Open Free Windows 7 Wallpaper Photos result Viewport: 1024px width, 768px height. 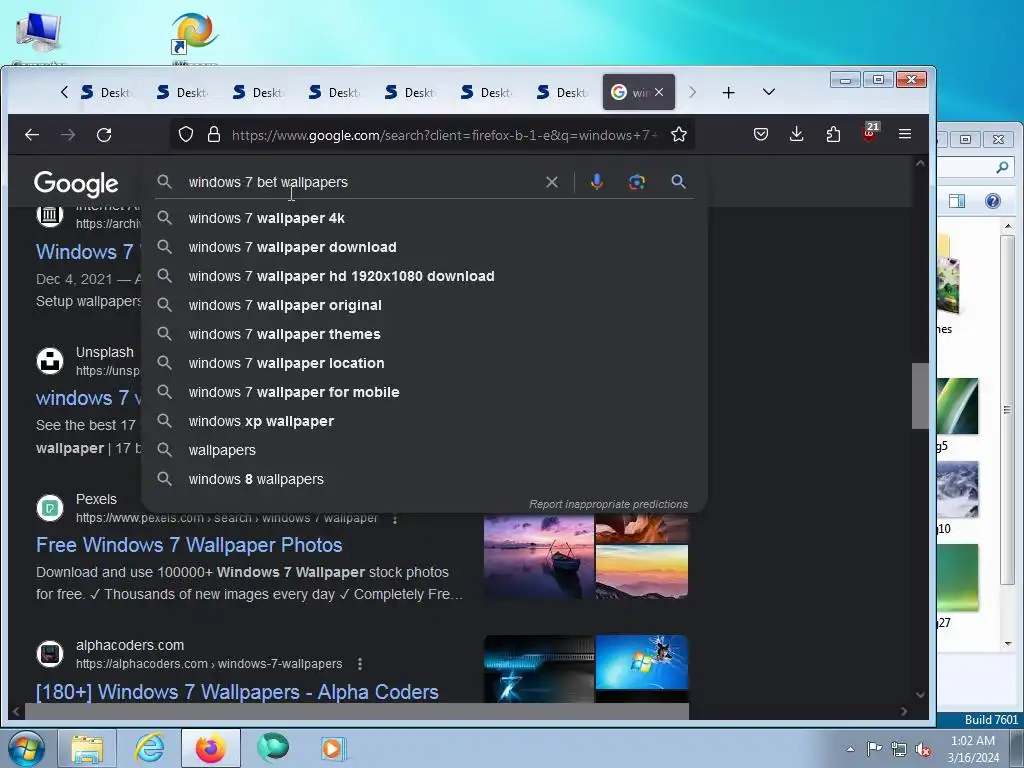pyautogui.click(x=189, y=545)
